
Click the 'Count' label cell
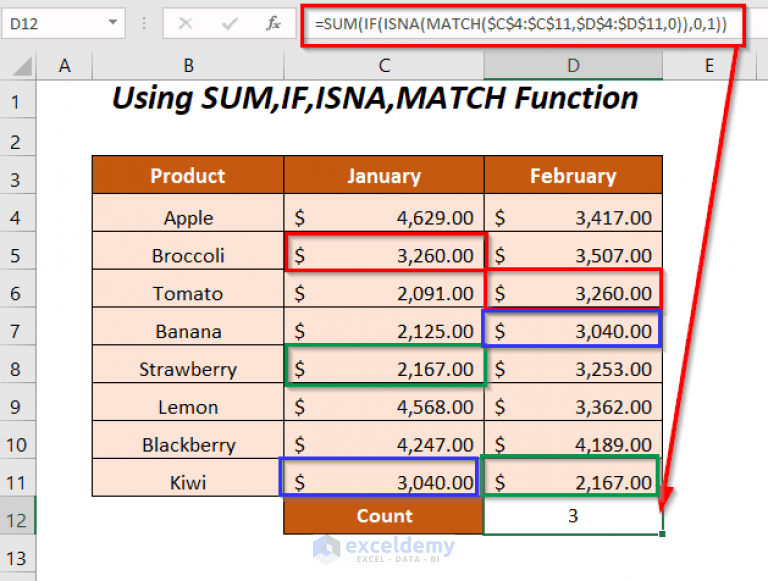coord(384,515)
